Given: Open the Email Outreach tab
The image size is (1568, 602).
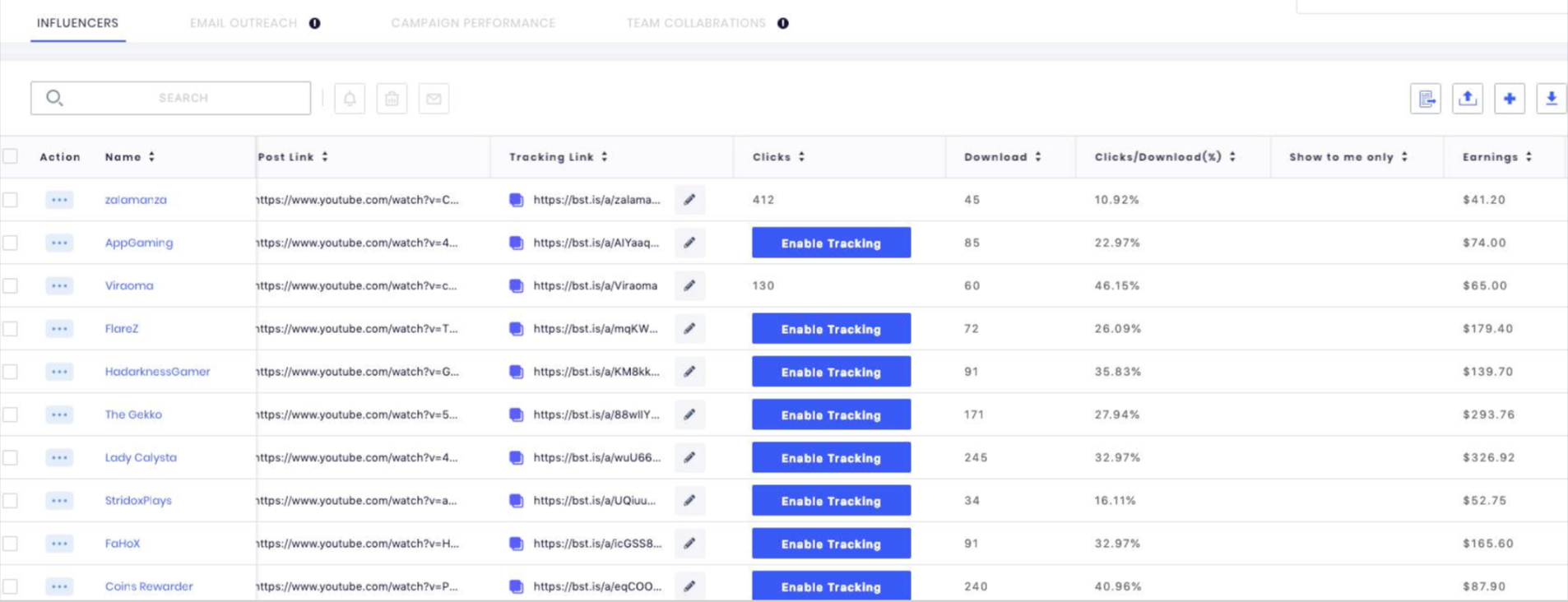Looking at the screenshot, I should pyautogui.click(x=244, y=23).
